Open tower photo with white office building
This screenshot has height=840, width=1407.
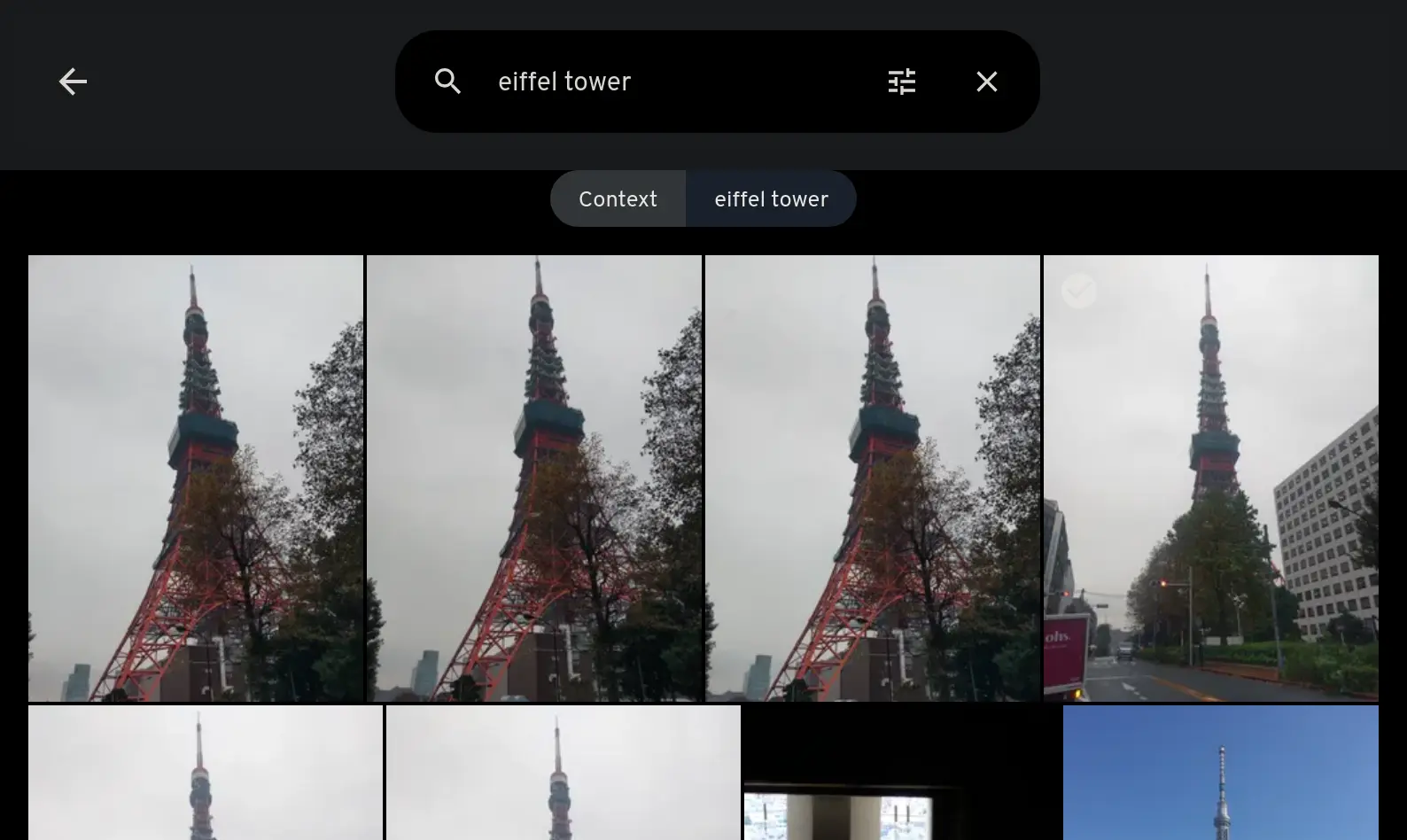(x=1211, y=478)
